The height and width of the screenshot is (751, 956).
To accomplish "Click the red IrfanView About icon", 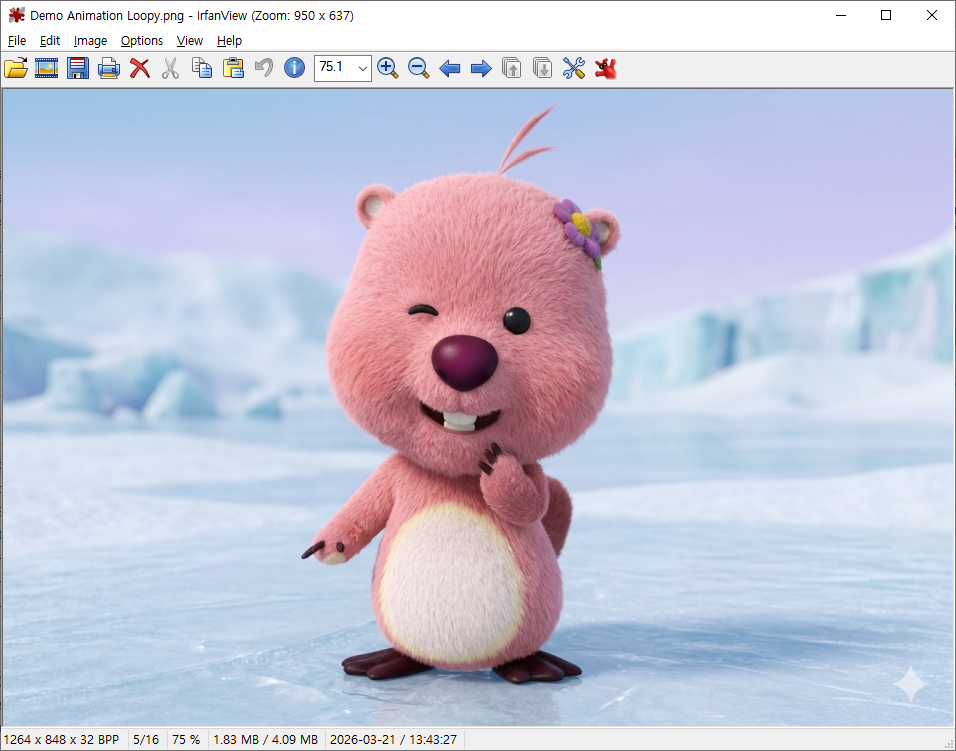I will pyautogui.click(x=606, y=68).
